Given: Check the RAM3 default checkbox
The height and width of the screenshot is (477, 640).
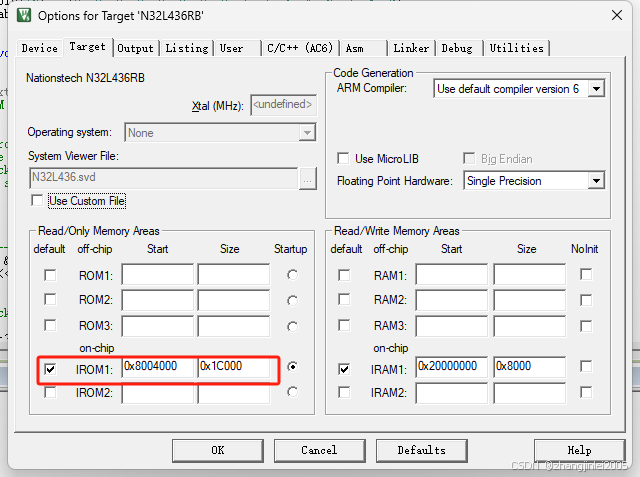Looking at the screenshot, I should coord(344,325).
